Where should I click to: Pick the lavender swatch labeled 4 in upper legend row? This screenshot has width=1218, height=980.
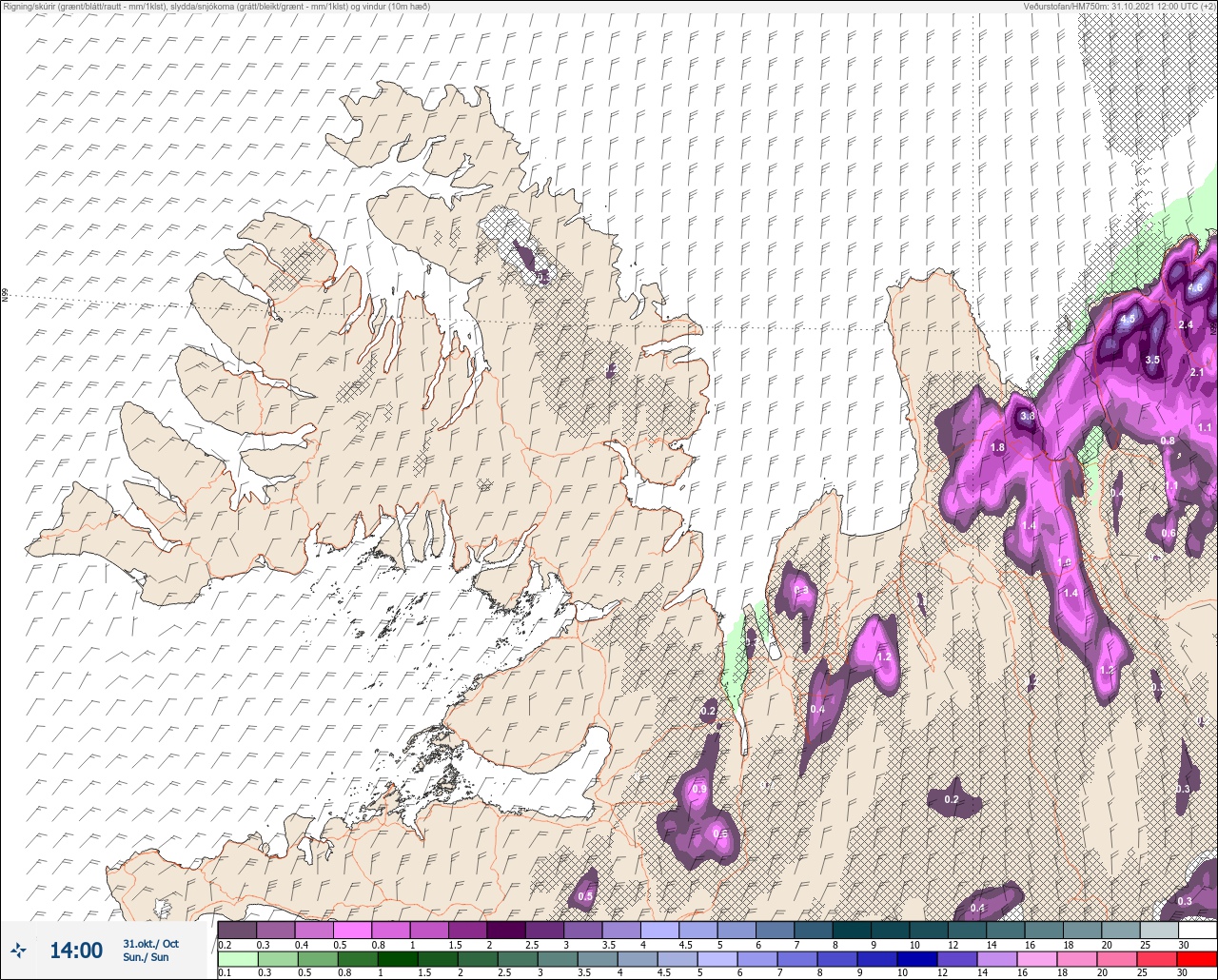[660, 930]
